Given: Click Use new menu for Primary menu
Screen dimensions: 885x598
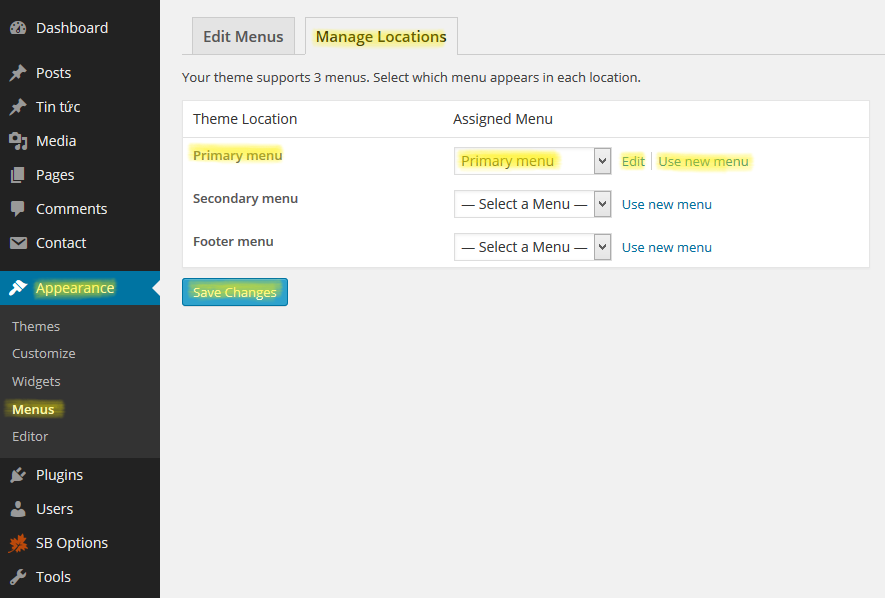Looking at the screenshot, I should [703, 161].
